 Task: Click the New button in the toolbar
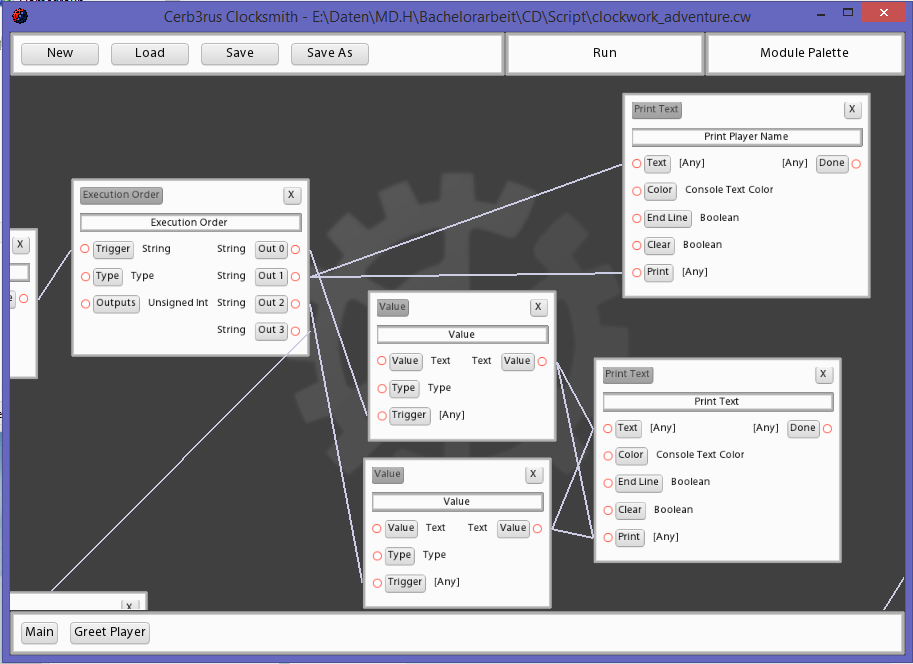click(60, 53)
